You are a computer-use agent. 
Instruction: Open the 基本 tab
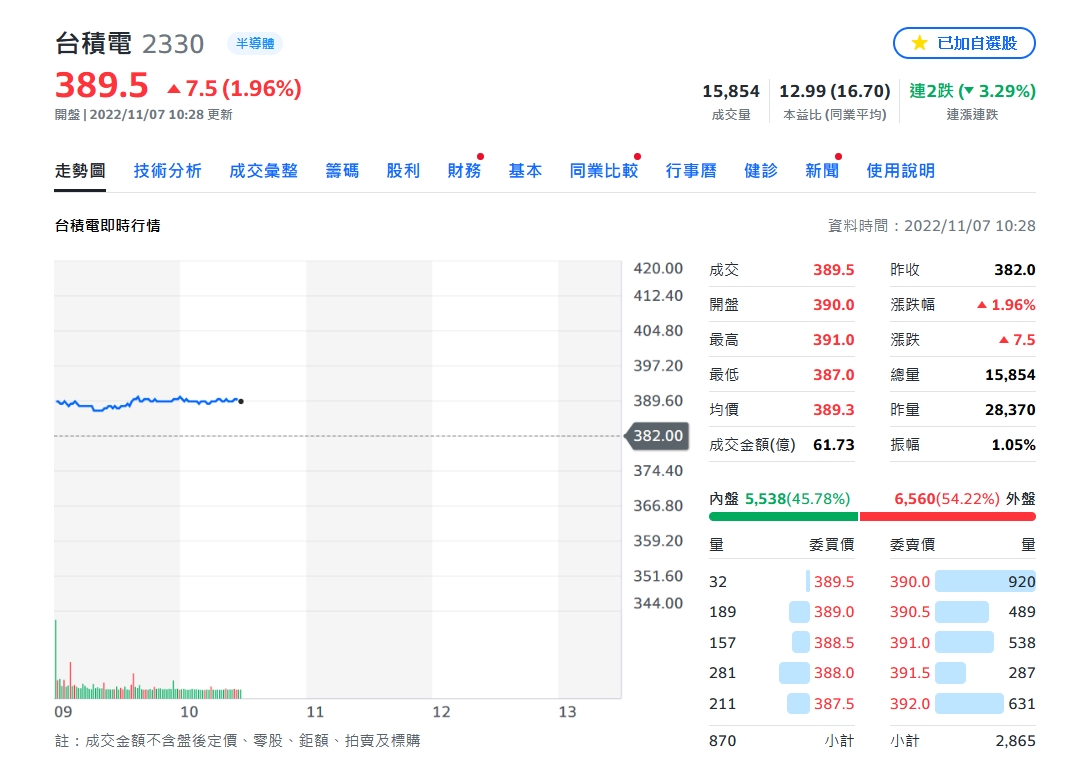click(x=525, y=171)
